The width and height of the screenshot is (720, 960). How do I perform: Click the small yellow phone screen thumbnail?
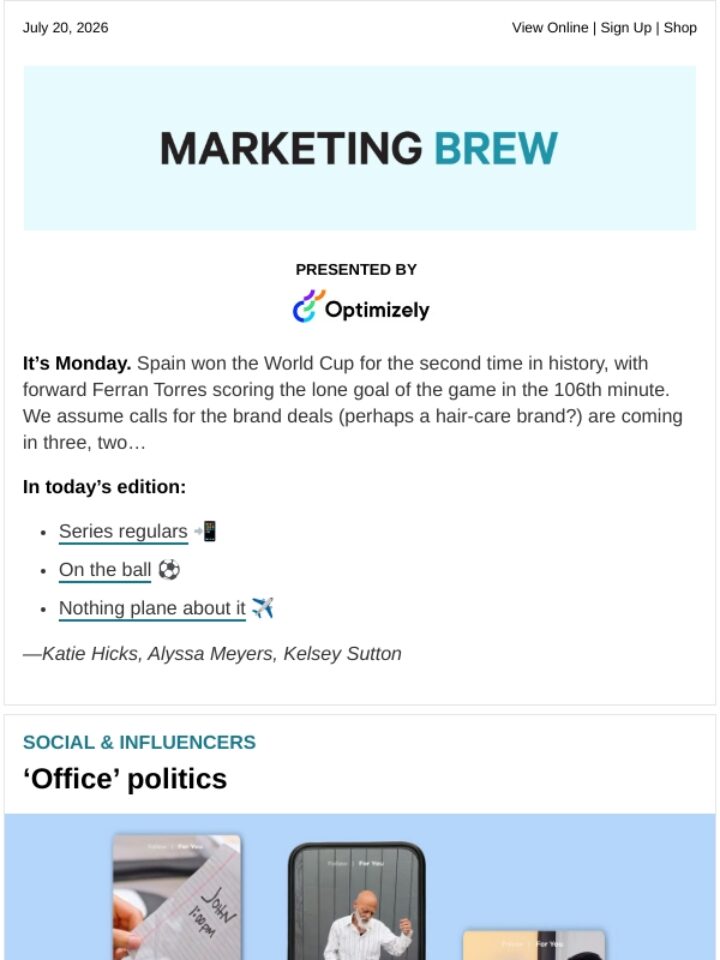(x=534, y=945)
